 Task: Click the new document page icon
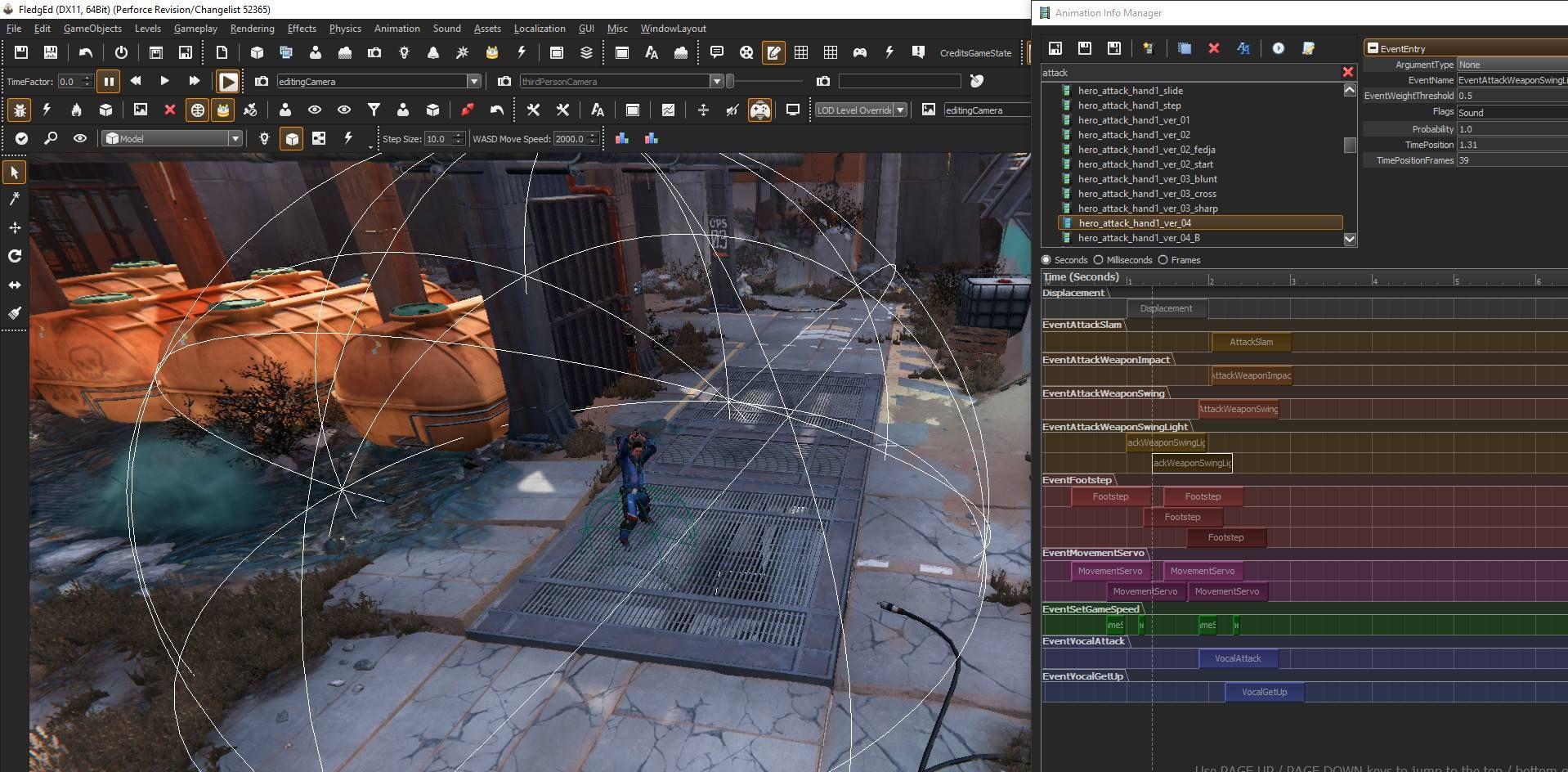(x=222, y=52)
